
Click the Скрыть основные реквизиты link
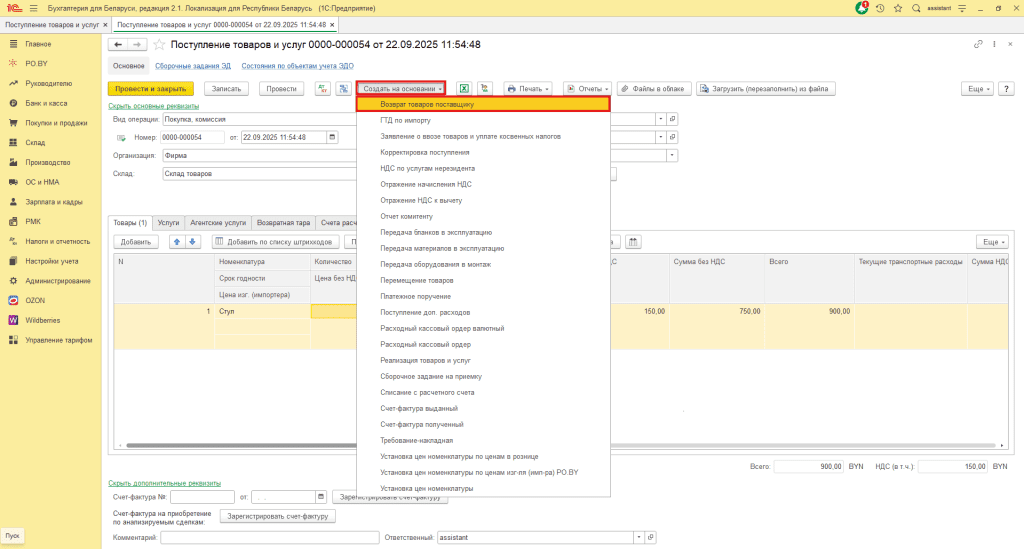[x=153, y=106]
